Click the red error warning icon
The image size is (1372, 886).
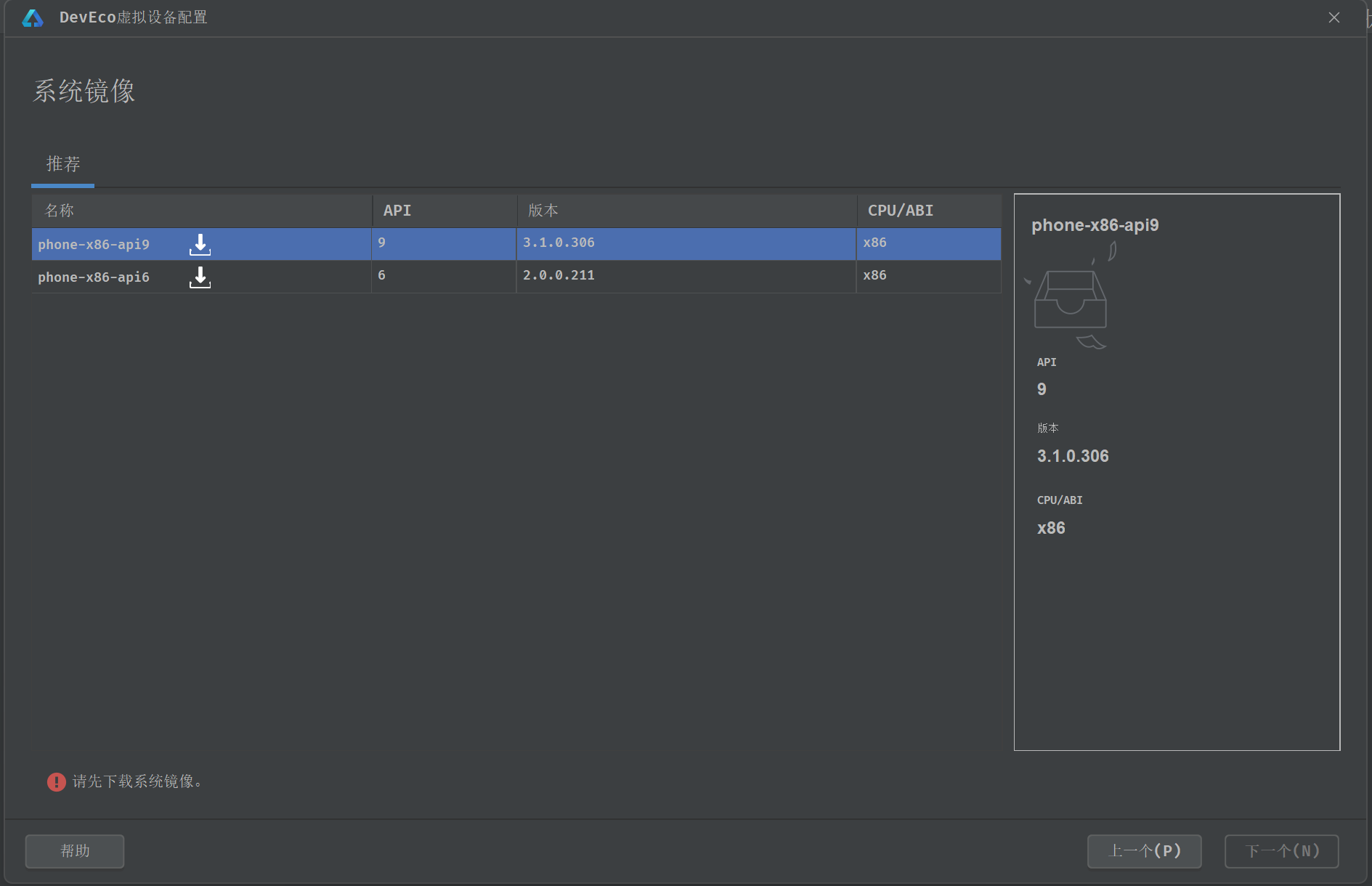tap(57, 781)
